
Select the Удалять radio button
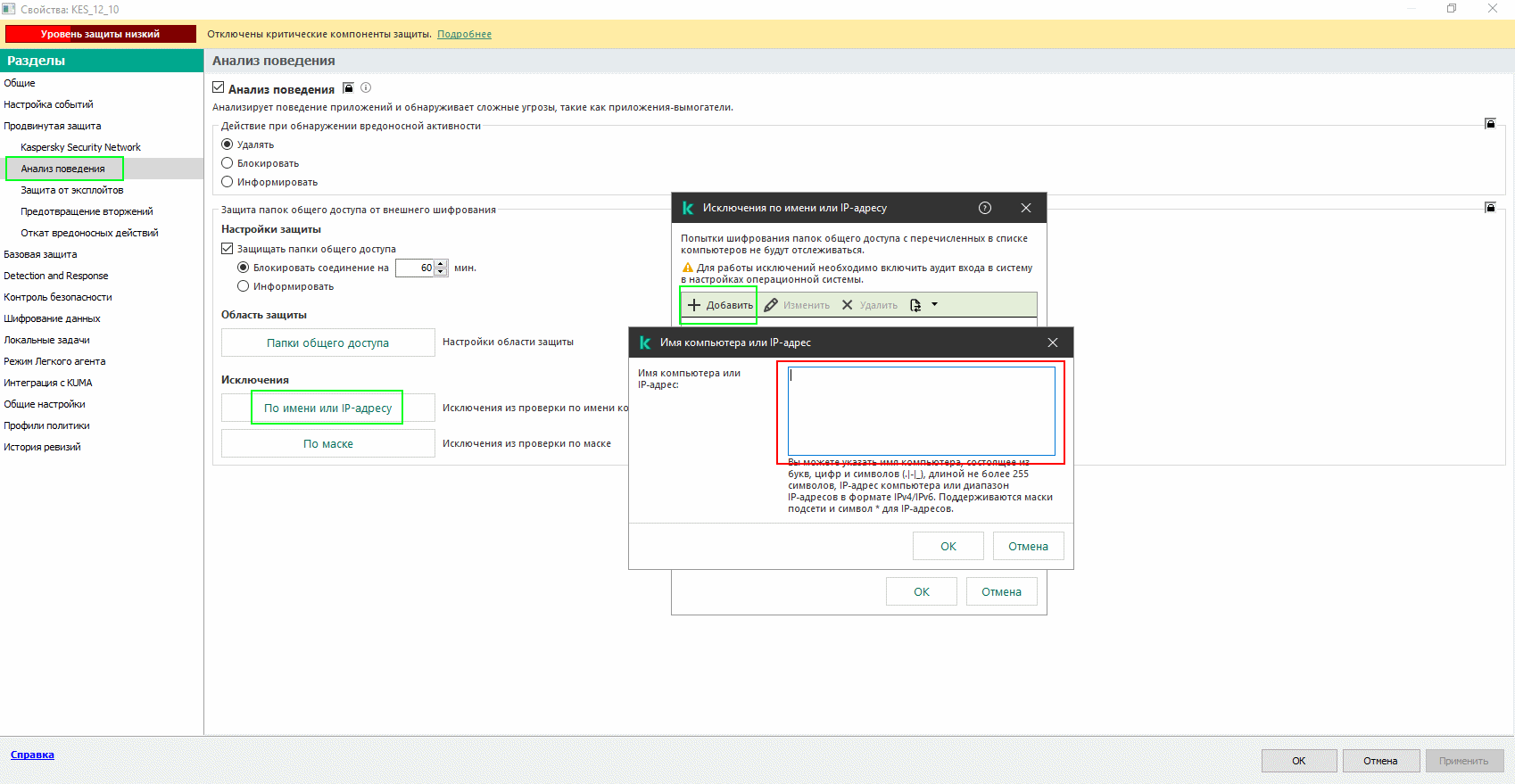tap(228, 144)
